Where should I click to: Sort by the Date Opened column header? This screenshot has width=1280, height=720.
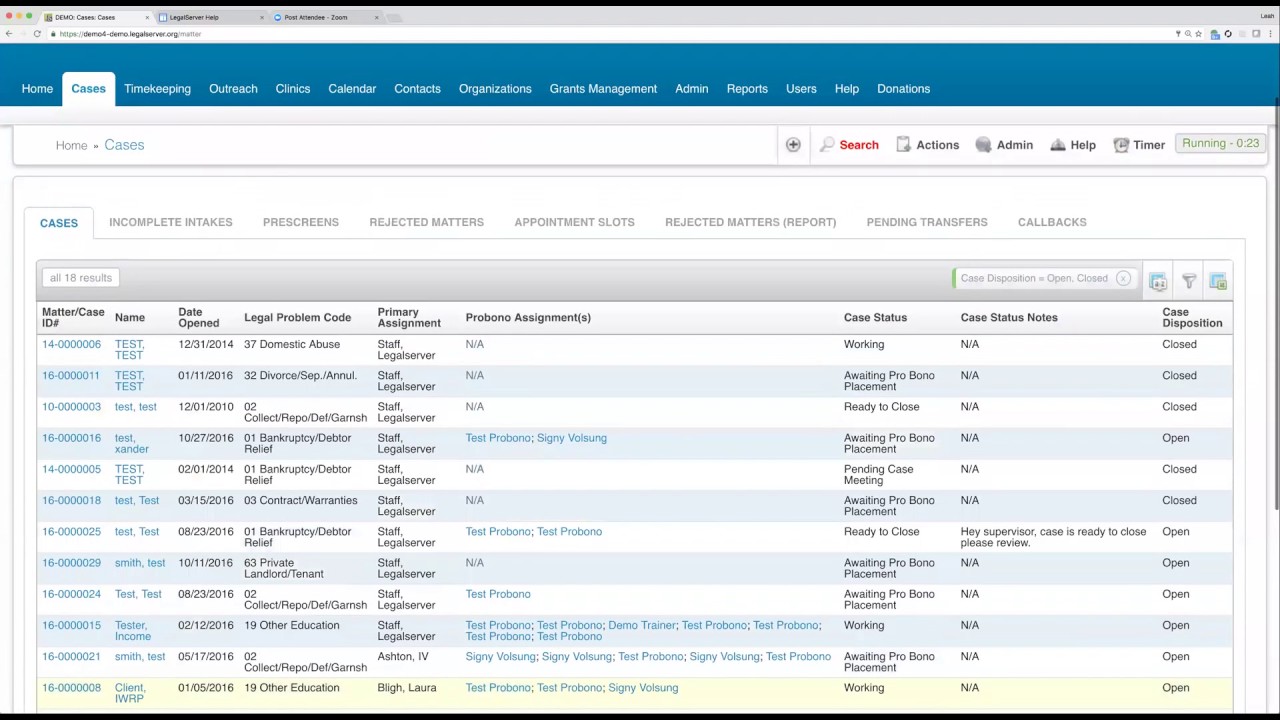198,317
